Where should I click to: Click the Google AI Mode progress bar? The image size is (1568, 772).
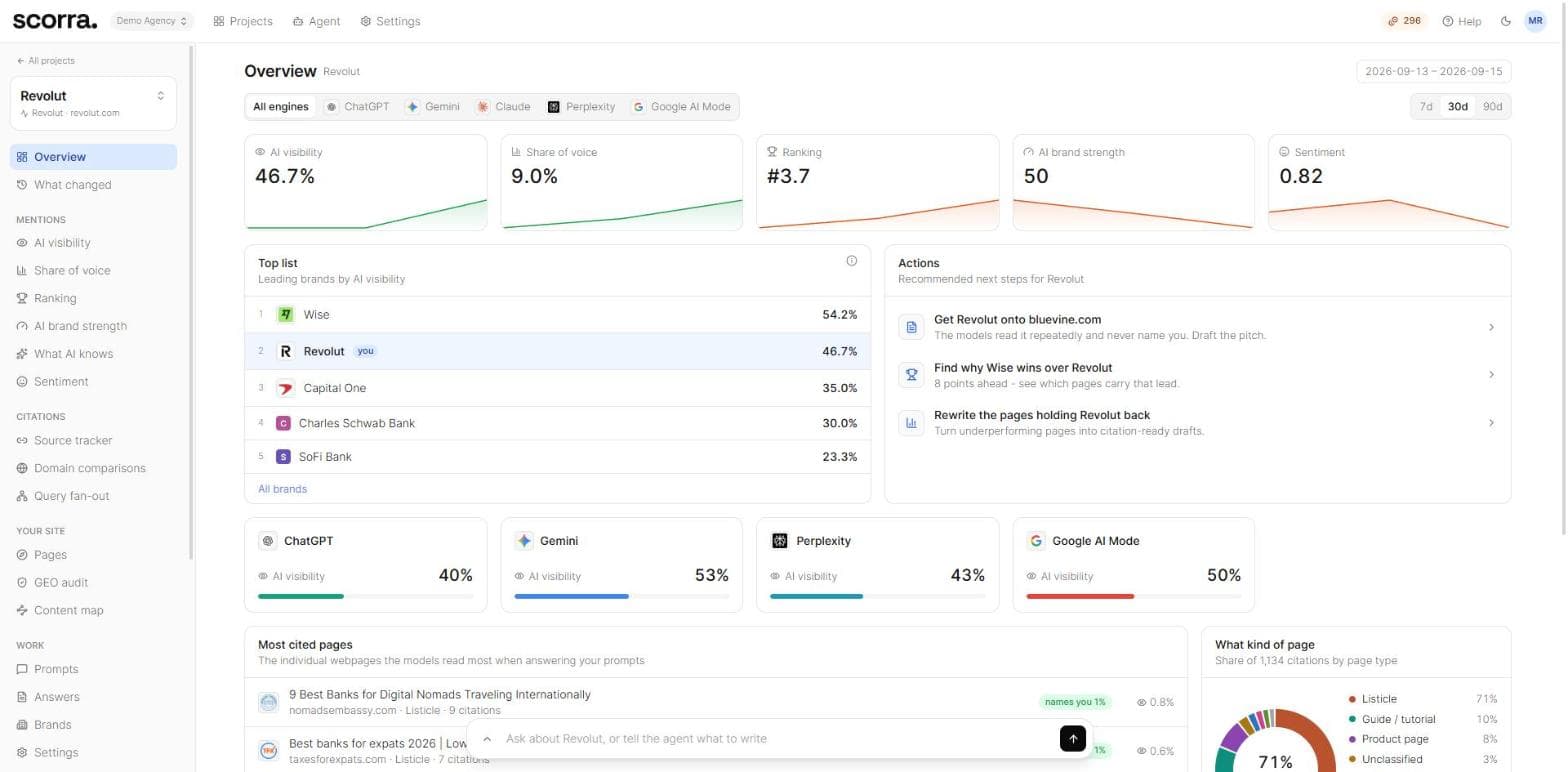coord(1133,597)
